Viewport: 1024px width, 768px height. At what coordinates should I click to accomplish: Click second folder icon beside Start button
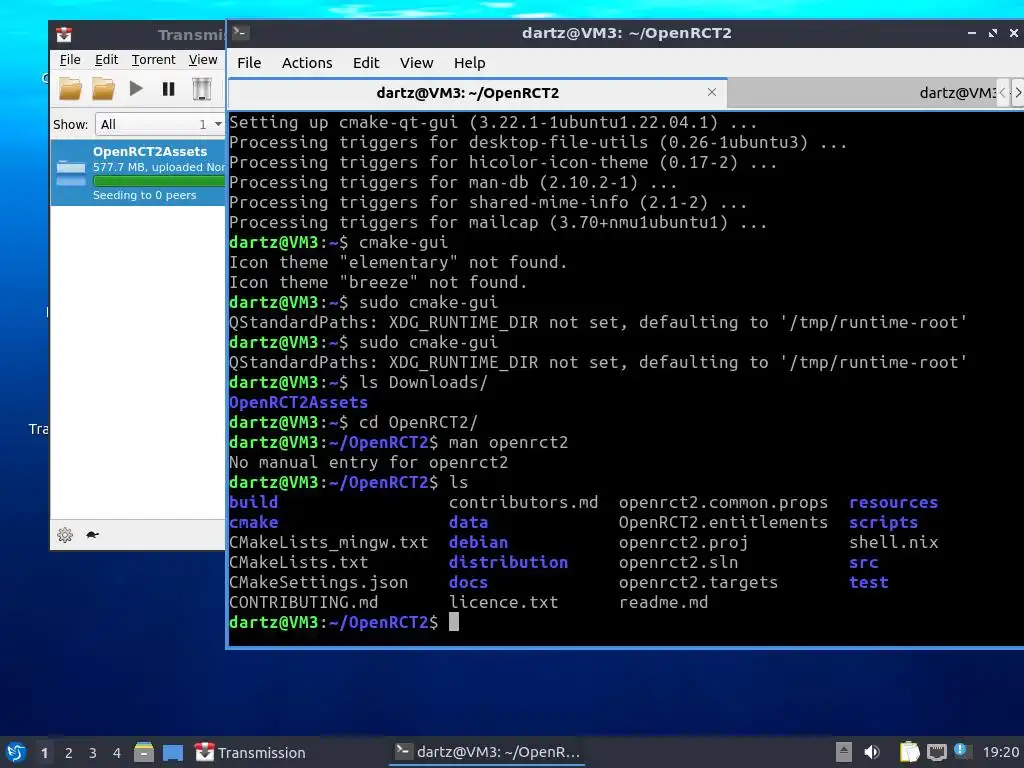coord(103,88)
